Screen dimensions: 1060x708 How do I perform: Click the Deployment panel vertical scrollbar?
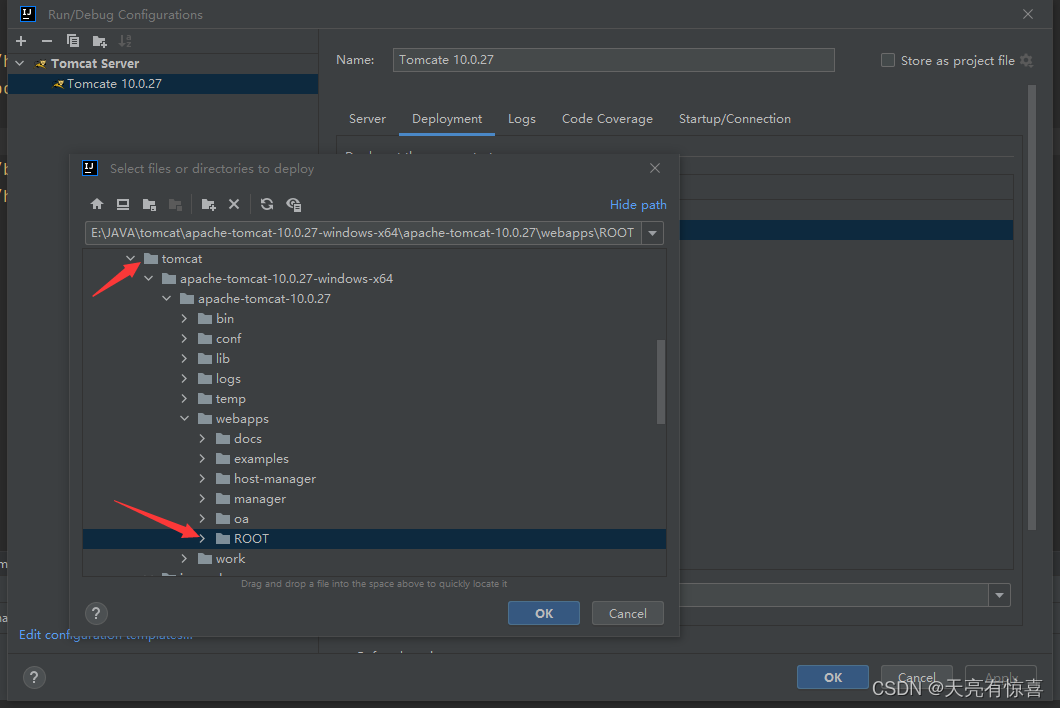[1031, 308]
